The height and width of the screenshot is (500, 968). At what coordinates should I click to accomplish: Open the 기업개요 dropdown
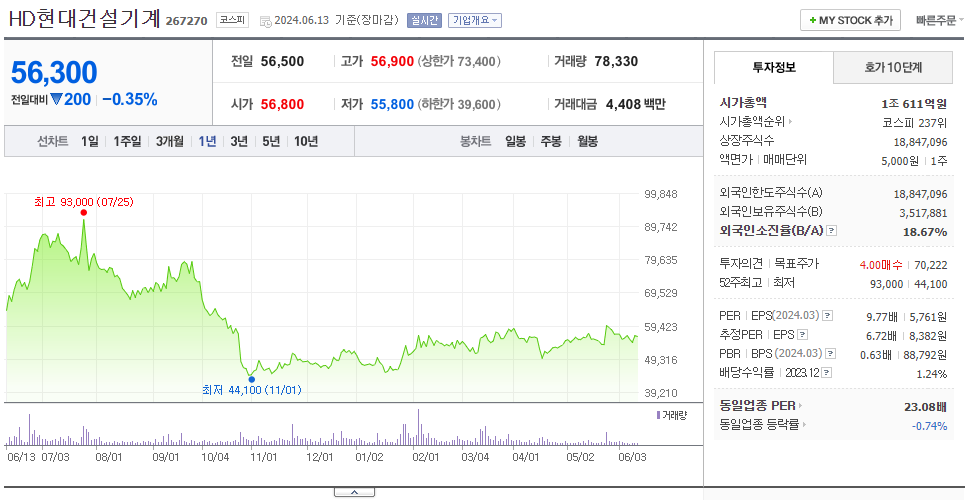[x=475, y=20]
